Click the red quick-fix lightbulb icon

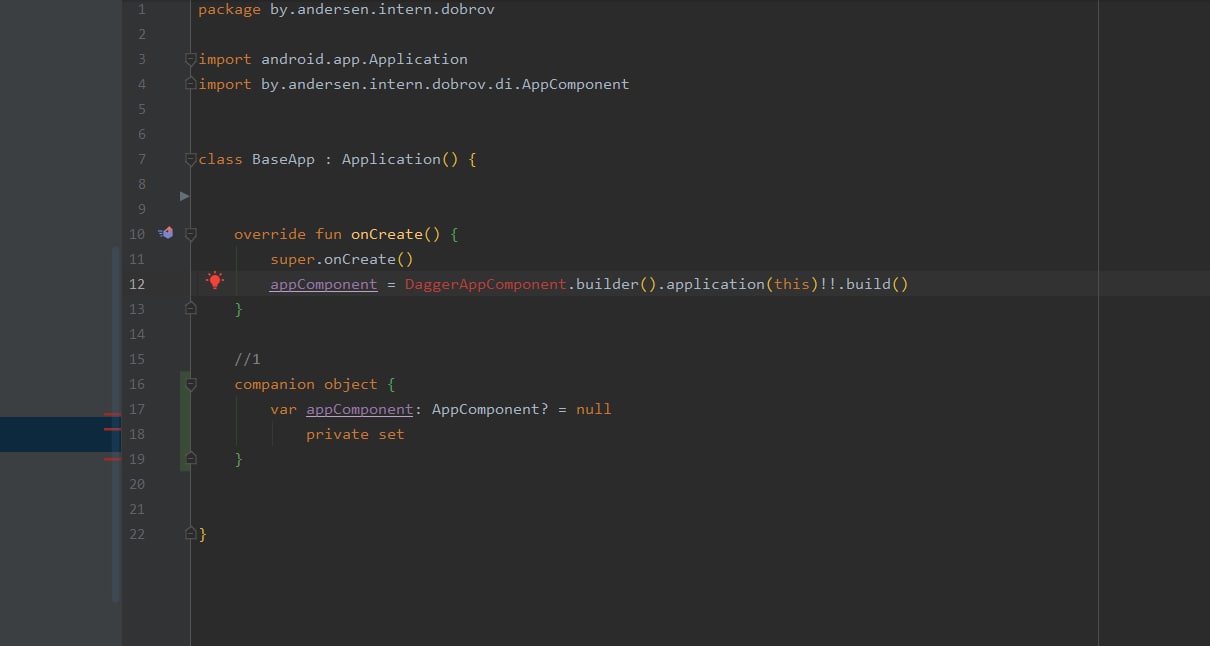[214, 281]
